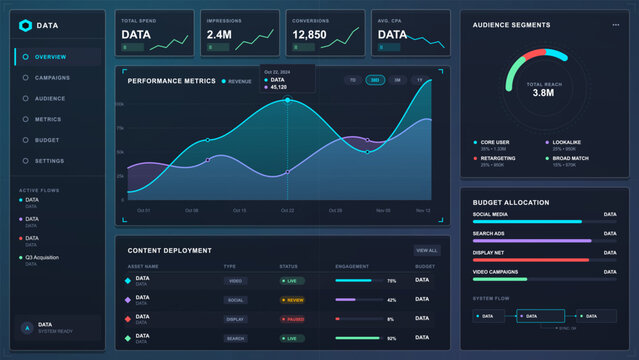The image size is (639, 360).
Task: Open the Metrics section
Action: (x=58, y=119)
